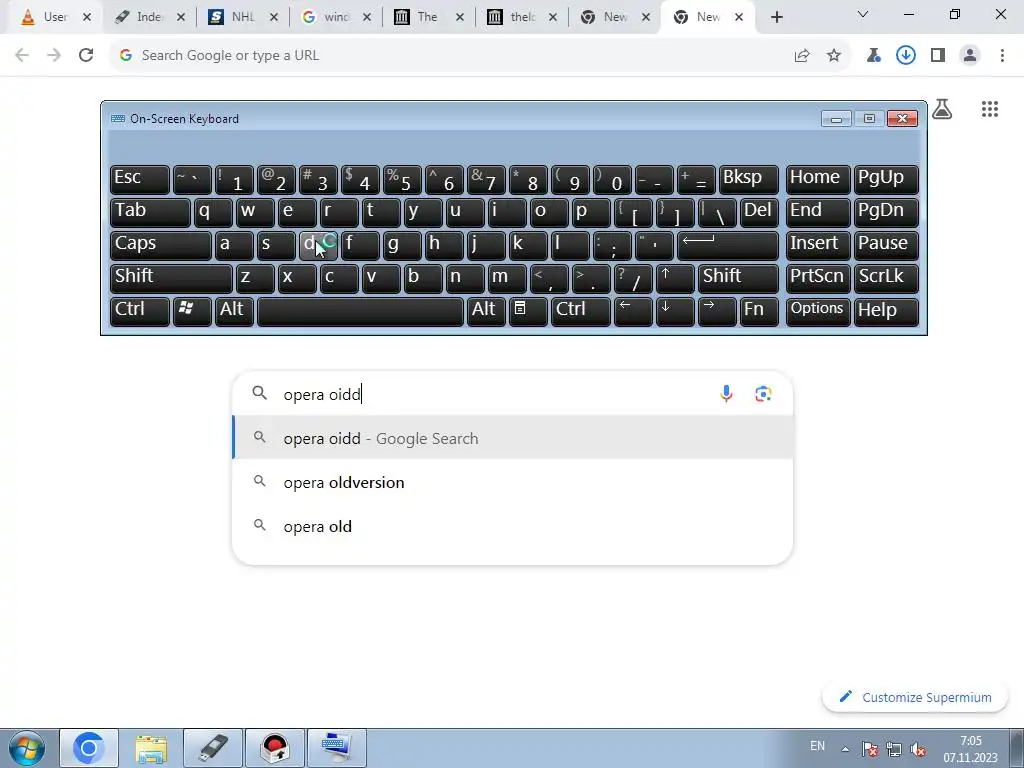Viewport: 1024px width, 768px height.
Task: Click the toolbar flask extension icon
Action: [873, 56]
